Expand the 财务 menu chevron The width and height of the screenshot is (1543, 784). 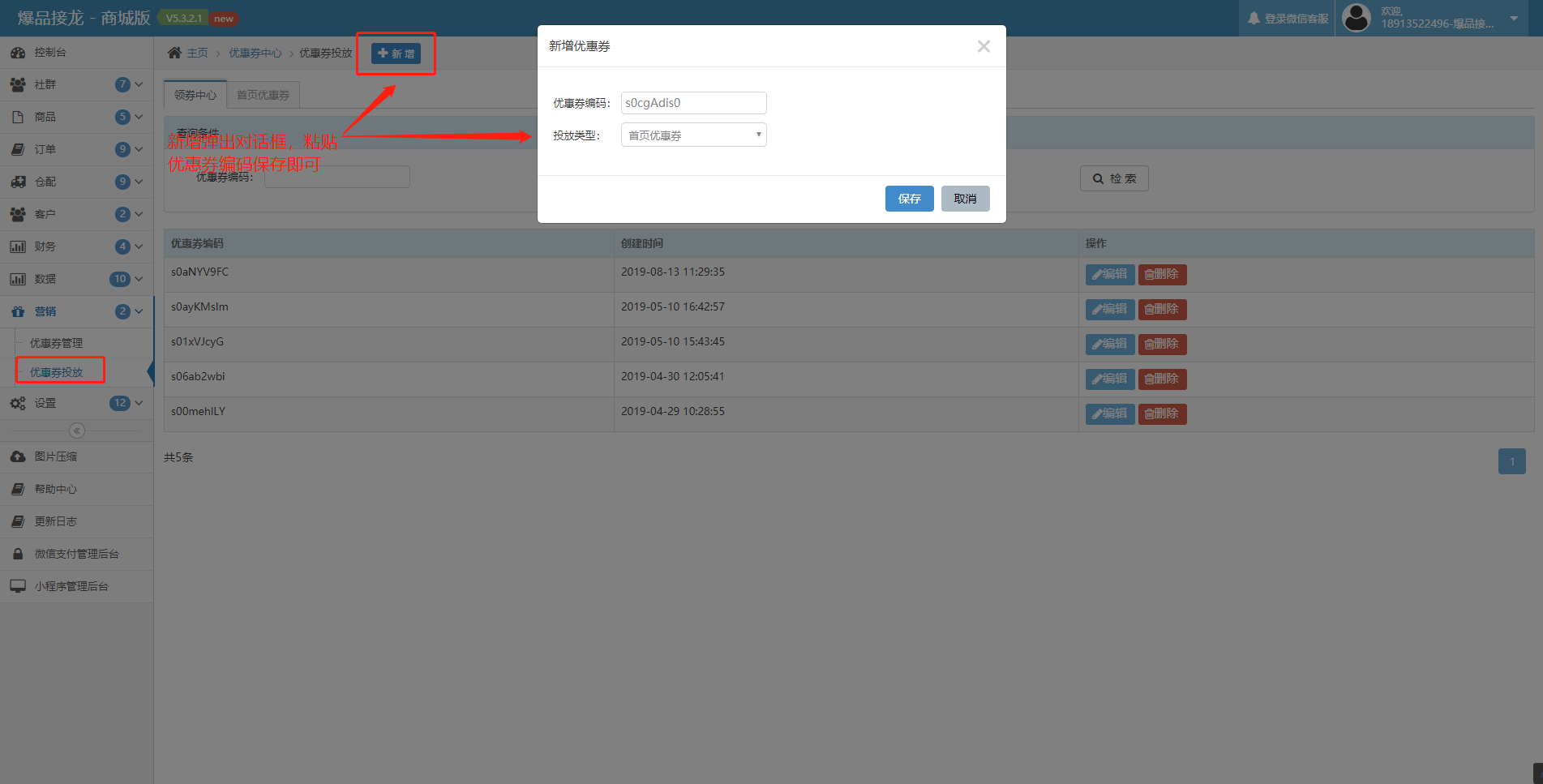coord(139,246)
